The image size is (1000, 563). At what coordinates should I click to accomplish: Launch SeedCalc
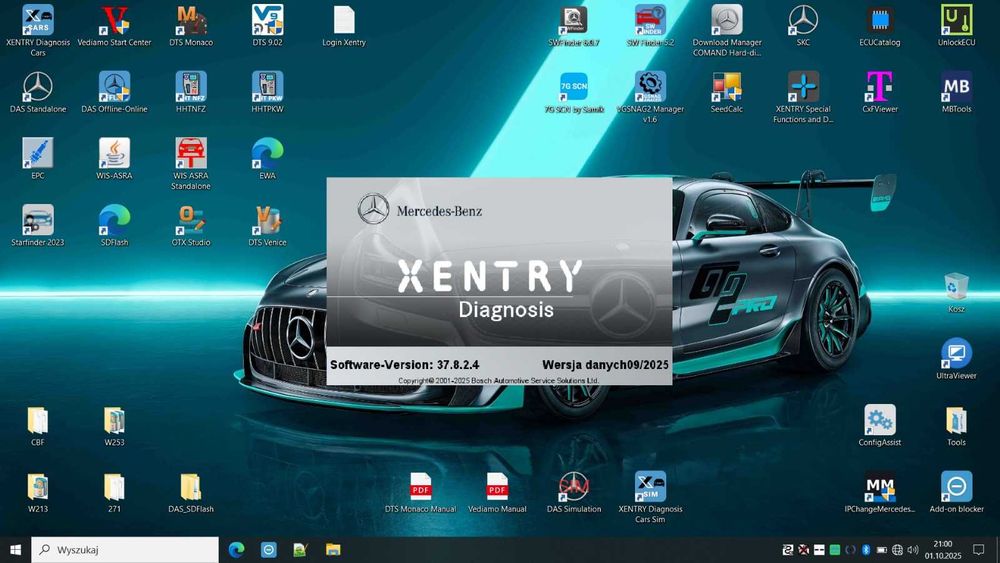tap(726, 87)
